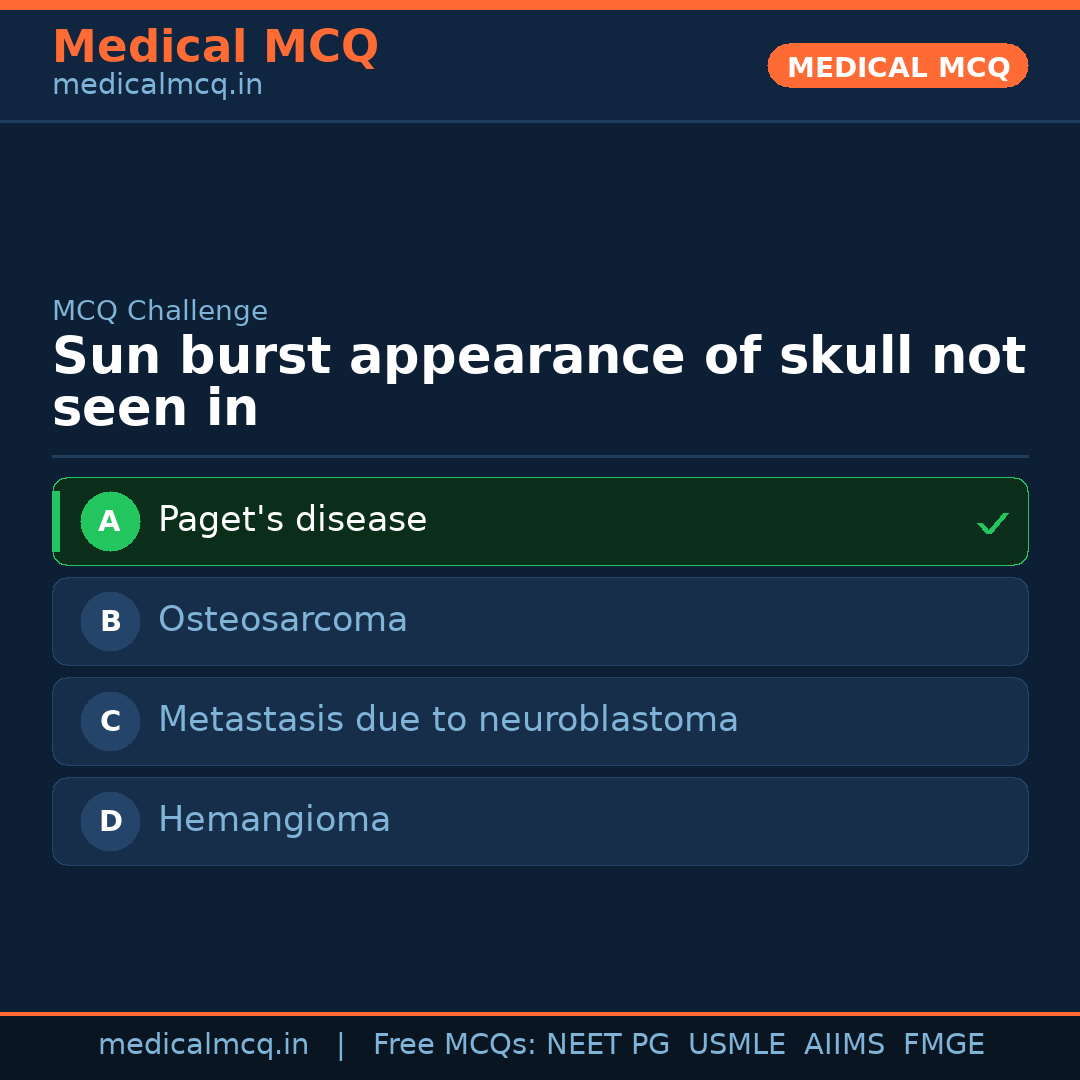Click the medicalmcq.in footer link
This screenshot has width=1080, height=1080.
point(204,1044)
